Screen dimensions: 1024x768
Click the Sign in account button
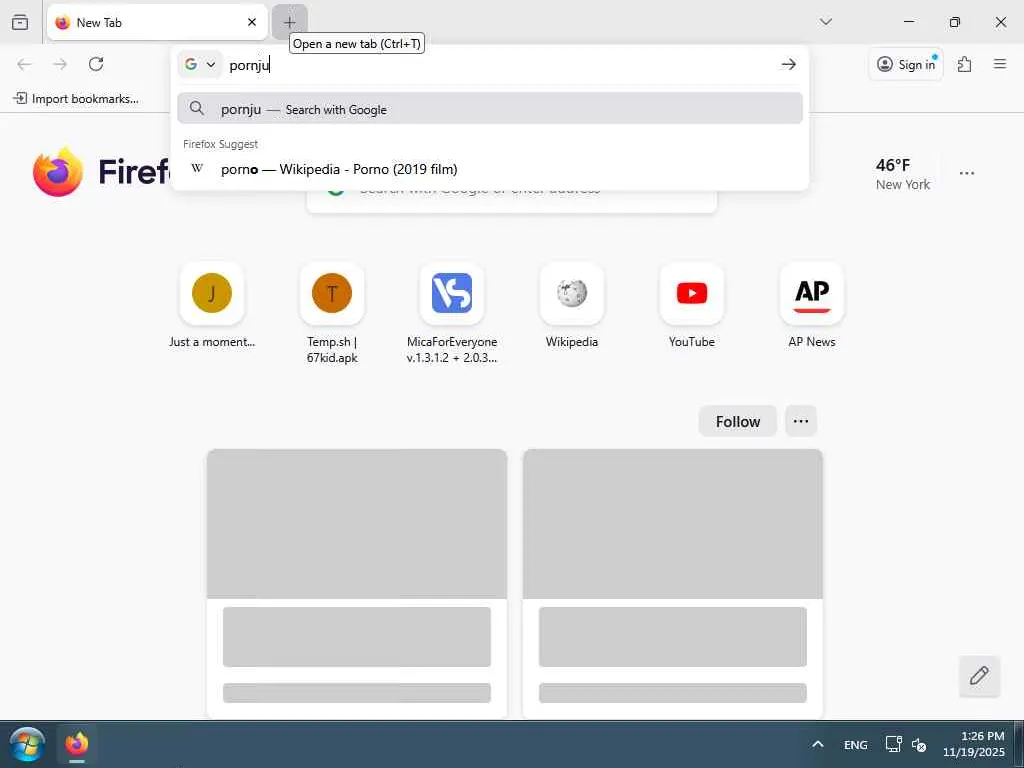(x=906, y=64)
